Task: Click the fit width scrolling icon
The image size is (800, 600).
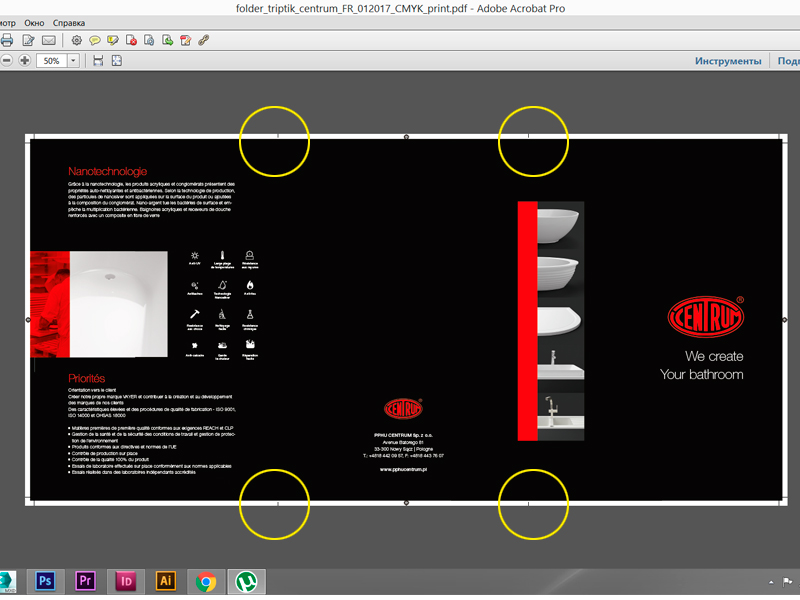Action: (98, 61)
